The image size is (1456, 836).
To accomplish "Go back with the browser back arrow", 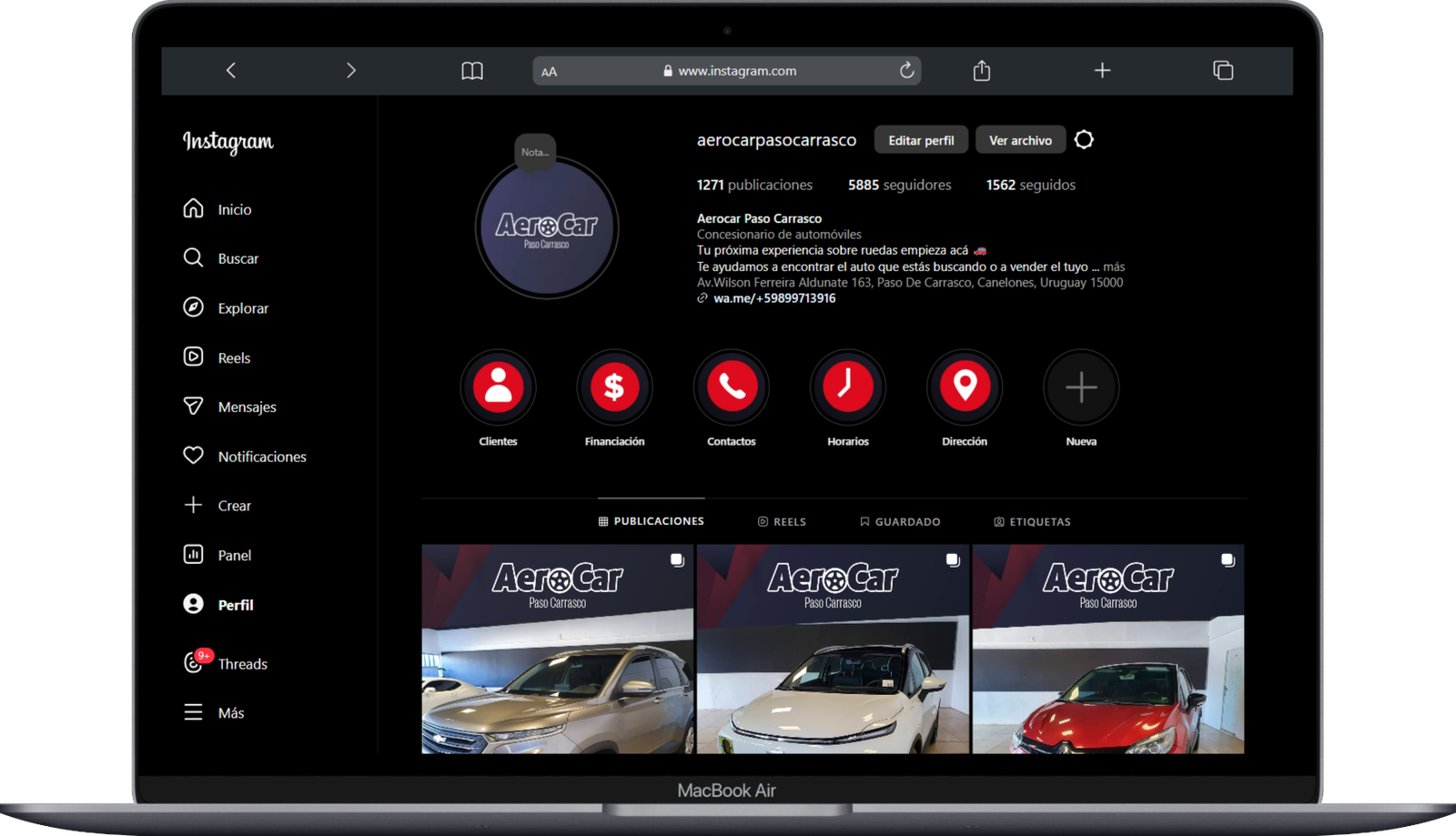I will [231, 70].
